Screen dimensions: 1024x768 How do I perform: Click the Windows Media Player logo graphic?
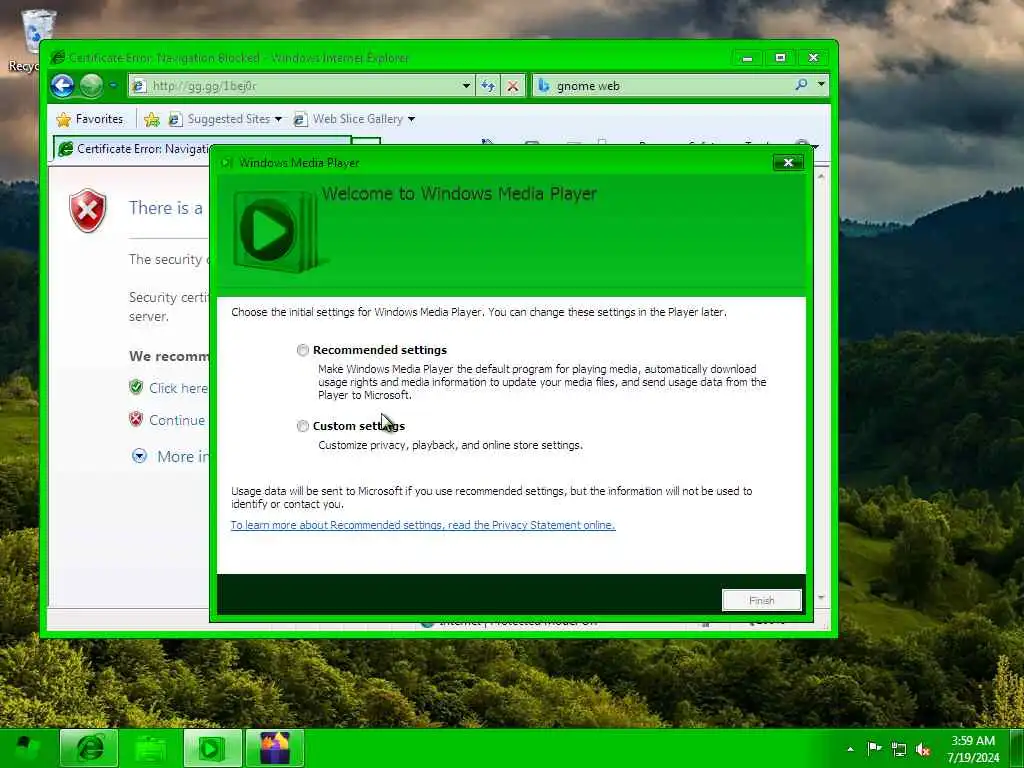click(x=279, y=231)
